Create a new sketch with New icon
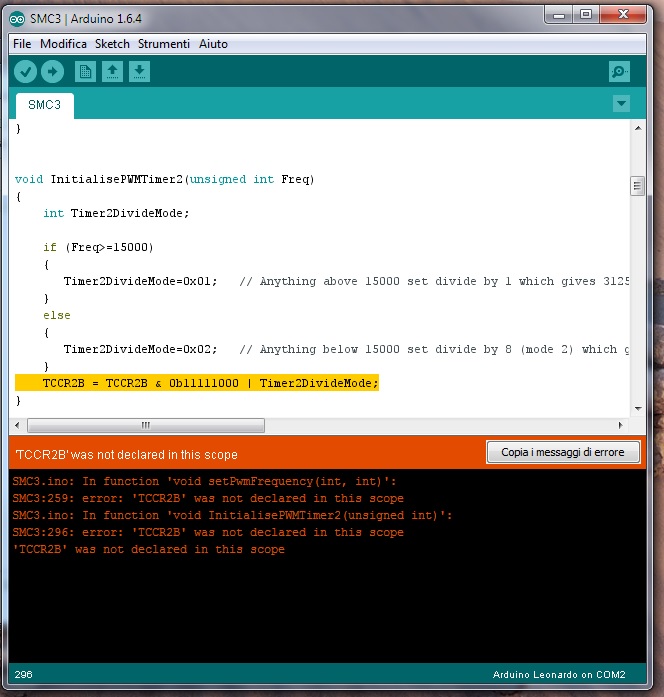The image size is (664, 697). click(x=85, y=72)
